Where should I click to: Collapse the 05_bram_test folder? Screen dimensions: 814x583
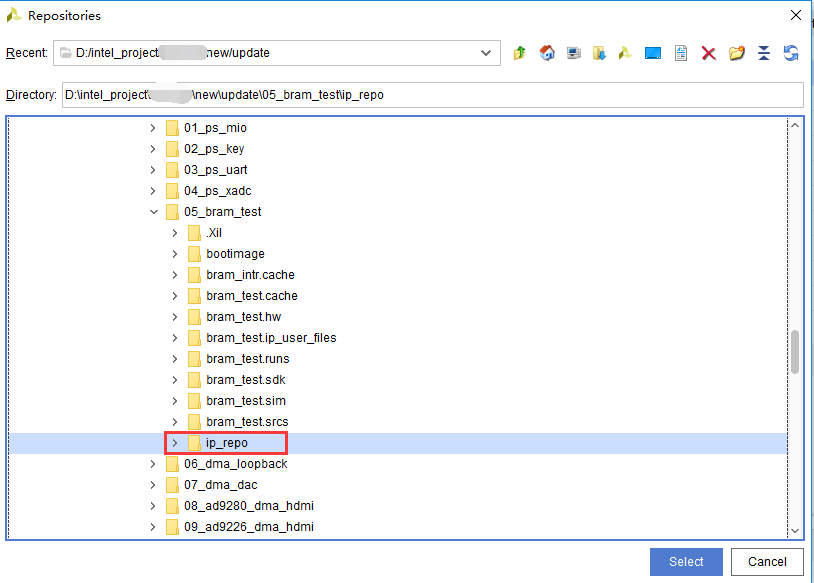(154, 212)
